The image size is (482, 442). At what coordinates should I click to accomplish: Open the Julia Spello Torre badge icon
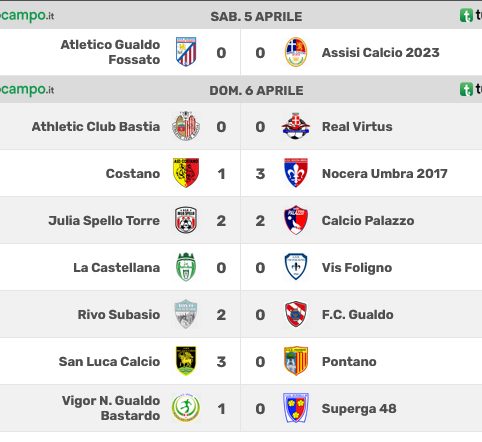click(186, 220)
